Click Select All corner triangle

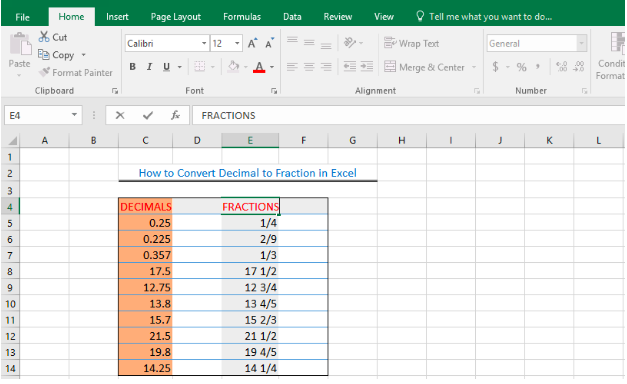(12, 140)
